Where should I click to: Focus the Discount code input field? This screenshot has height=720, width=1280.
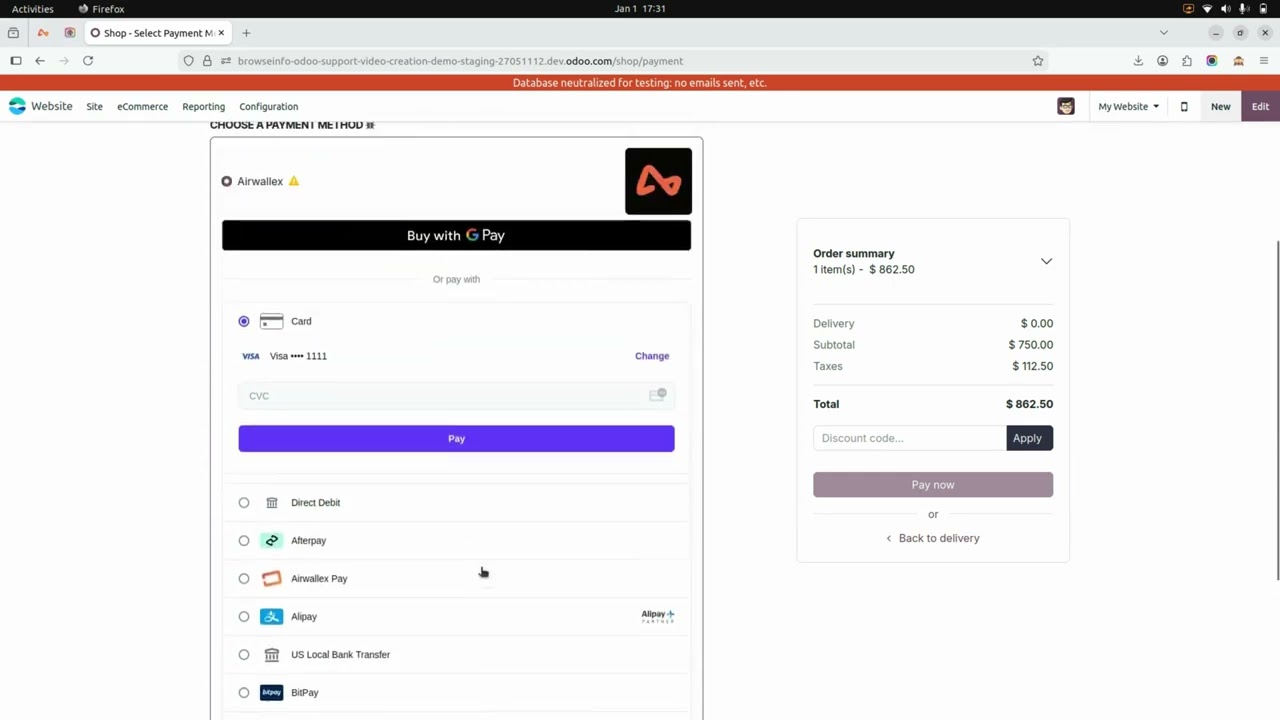click(x=909, y=438)
